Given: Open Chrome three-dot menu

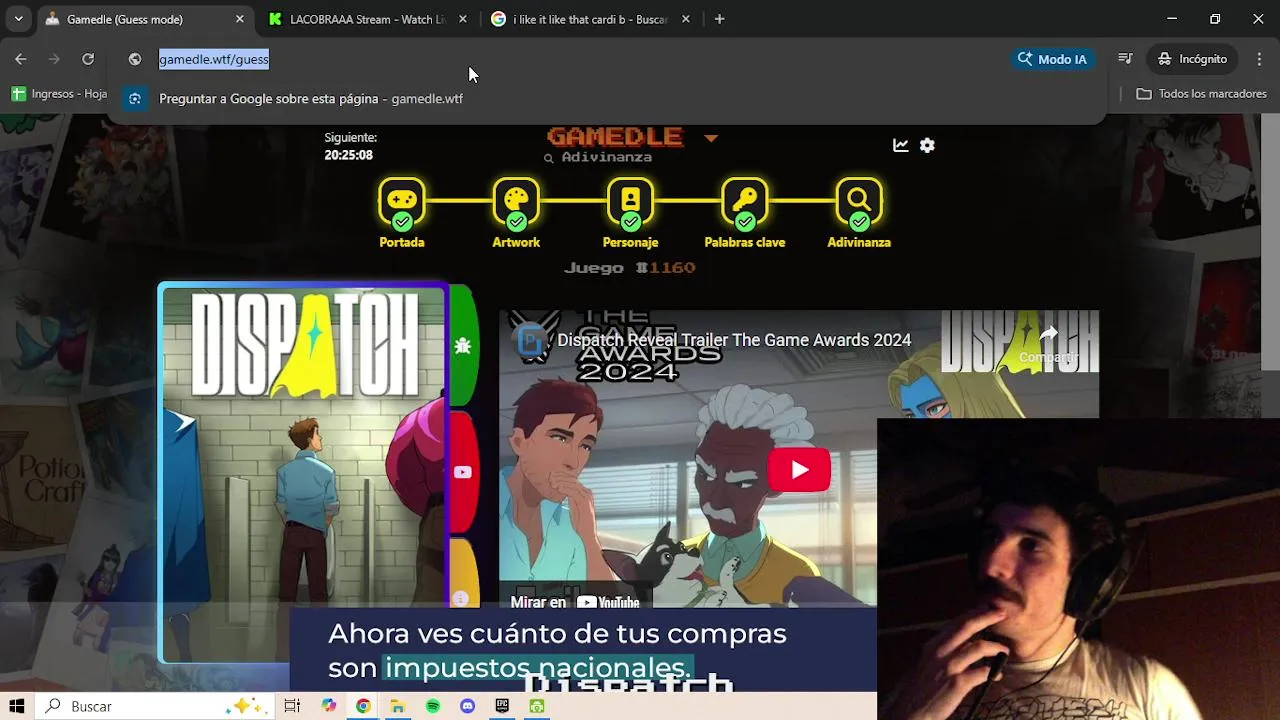Looking at the screenshot, I should (x=1259, y=59).
